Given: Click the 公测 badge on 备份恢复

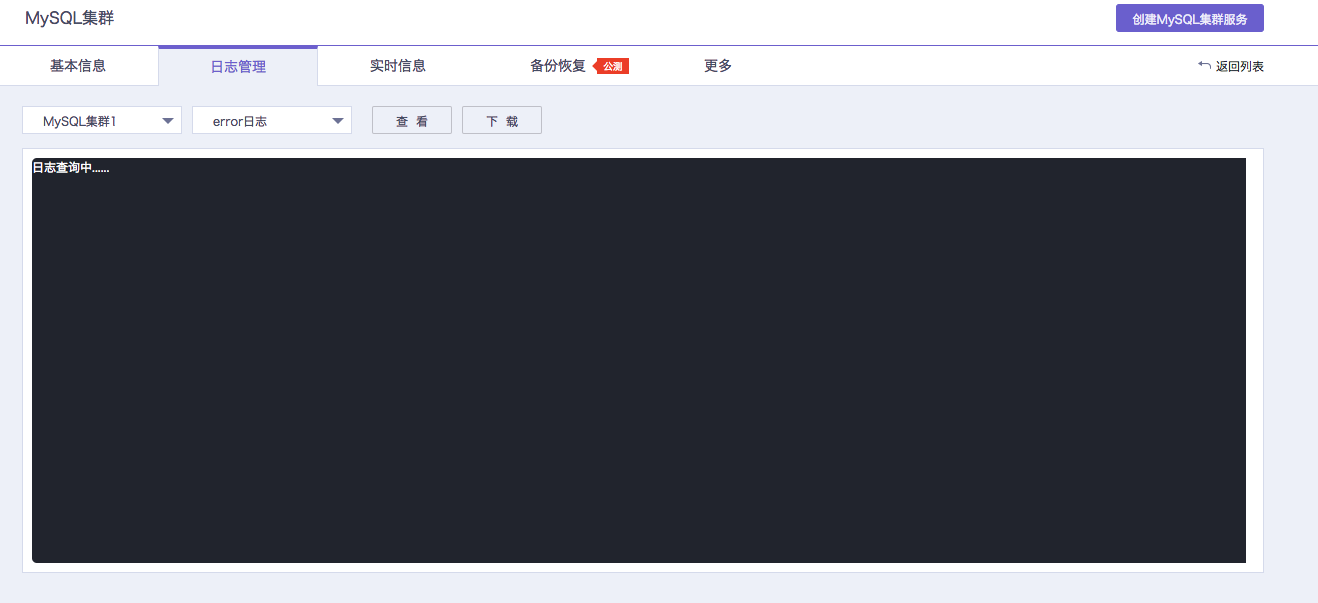Looking at the screenshot, I should [612, 66].
